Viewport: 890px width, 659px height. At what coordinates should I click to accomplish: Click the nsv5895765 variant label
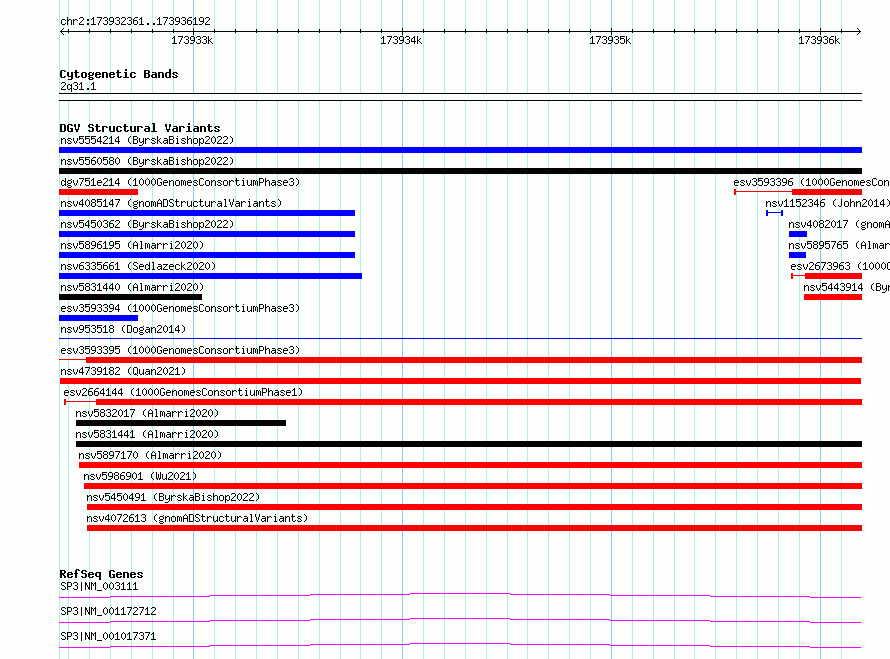point(839,245)
